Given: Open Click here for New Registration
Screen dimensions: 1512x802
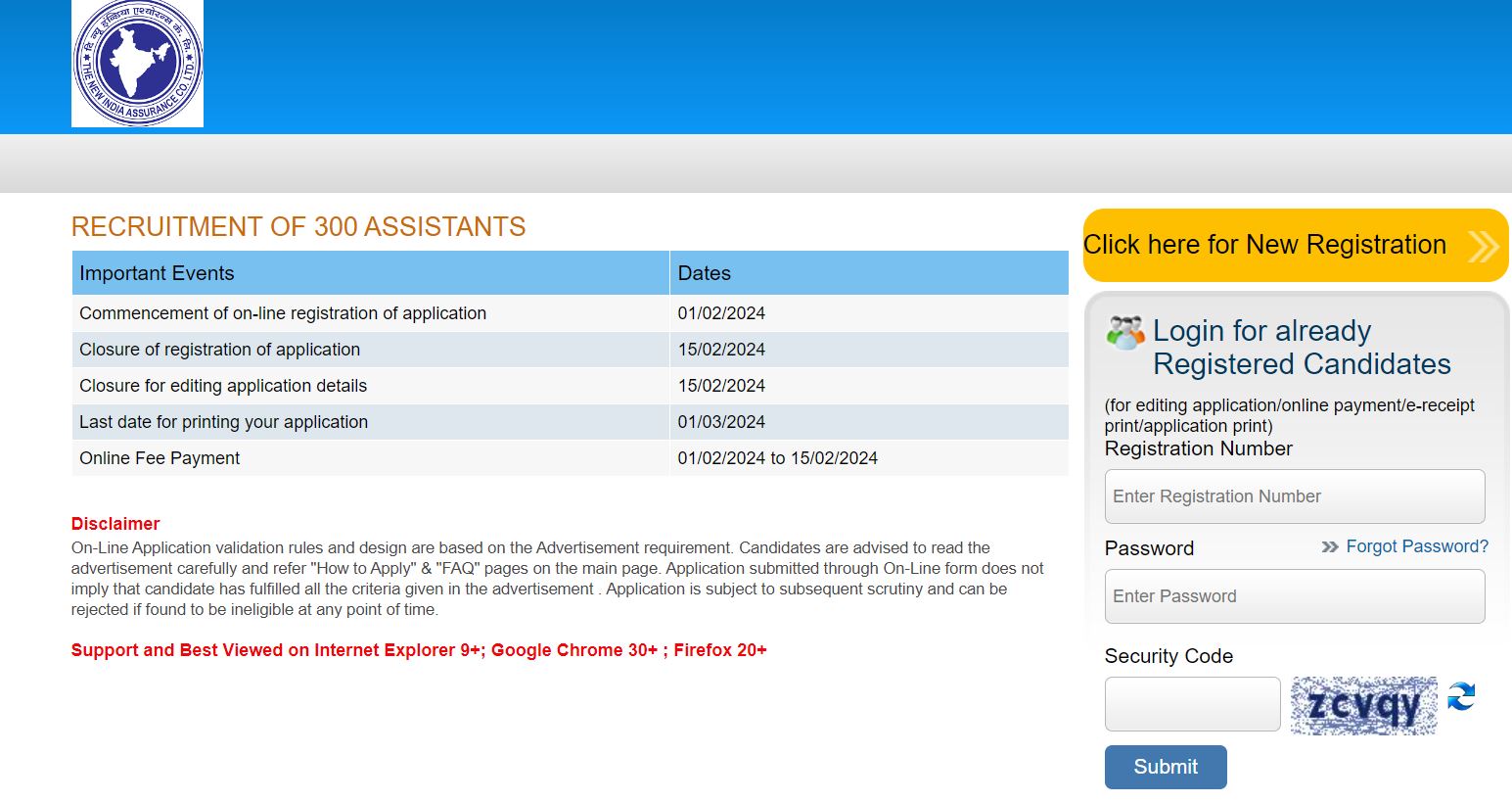Looking at the screenshot, I should coord(1264,245).
